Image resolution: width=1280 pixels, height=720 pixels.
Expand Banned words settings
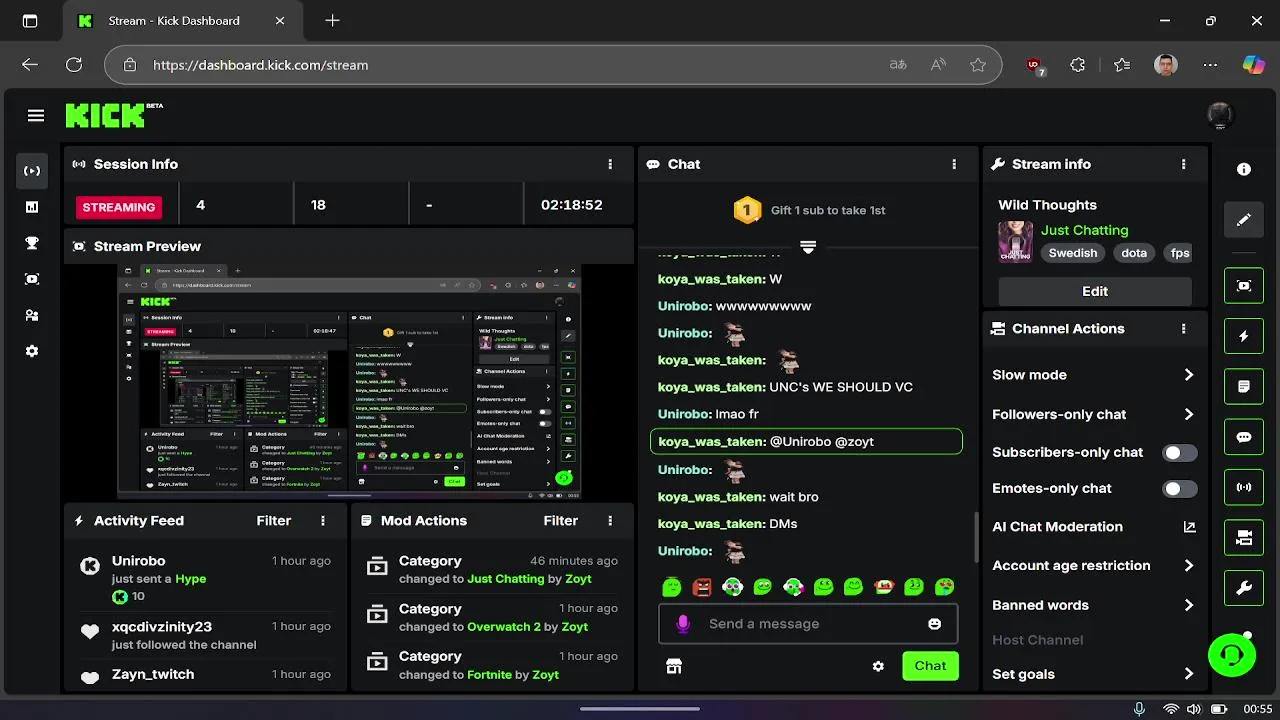[1094, 605]
